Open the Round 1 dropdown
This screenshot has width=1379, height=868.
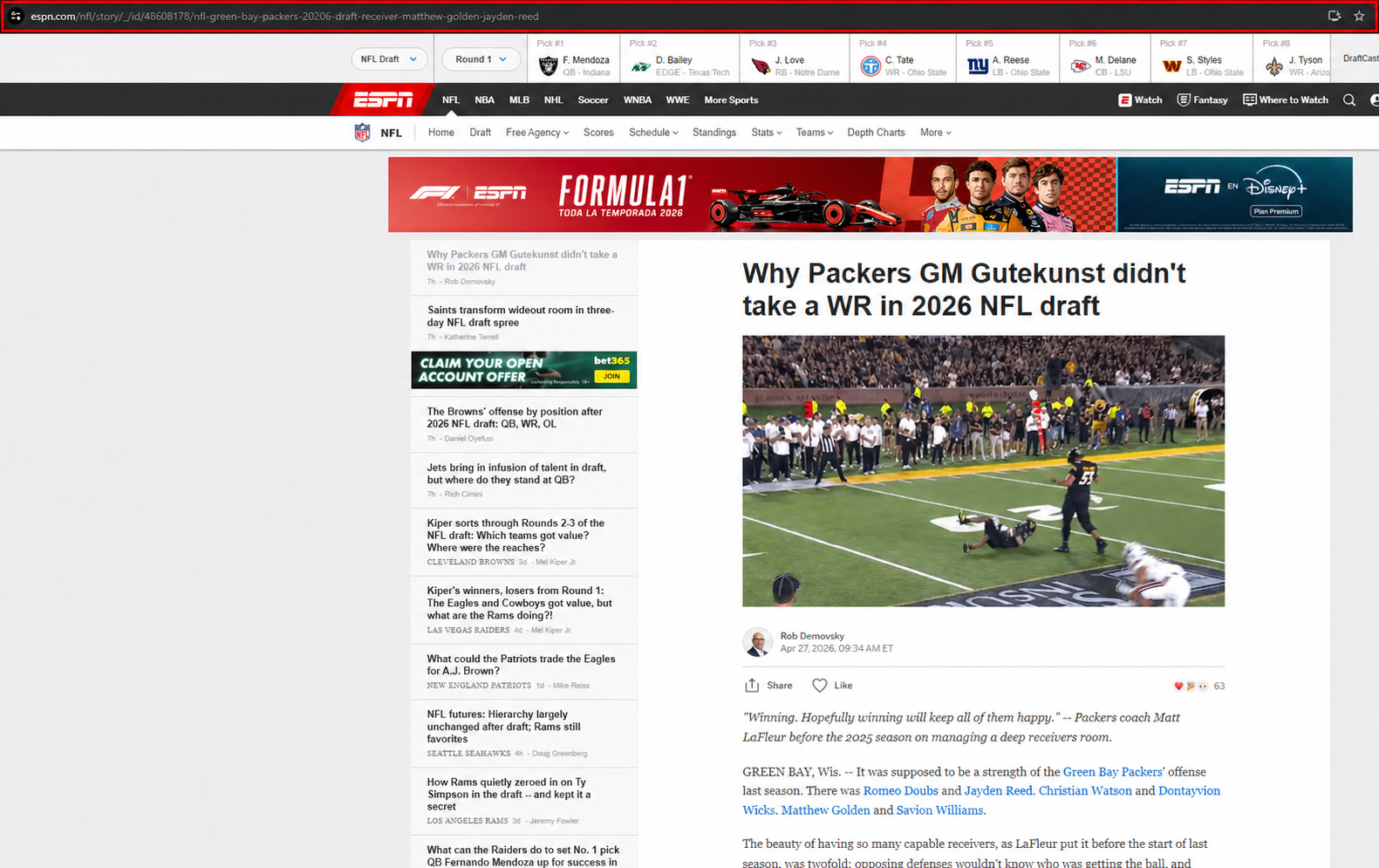[481, 59]
